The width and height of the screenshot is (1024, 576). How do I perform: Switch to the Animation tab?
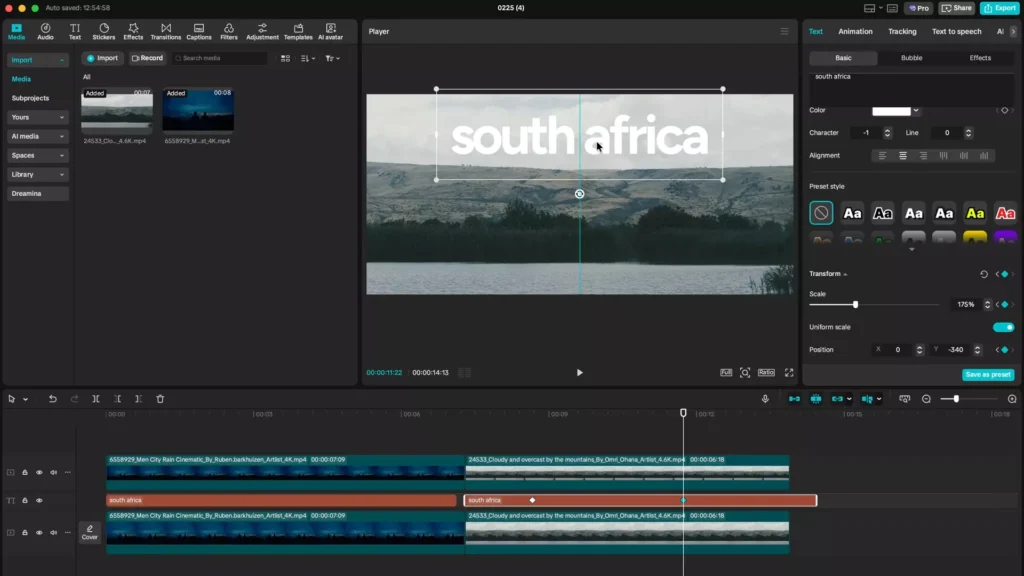point(855,31)
